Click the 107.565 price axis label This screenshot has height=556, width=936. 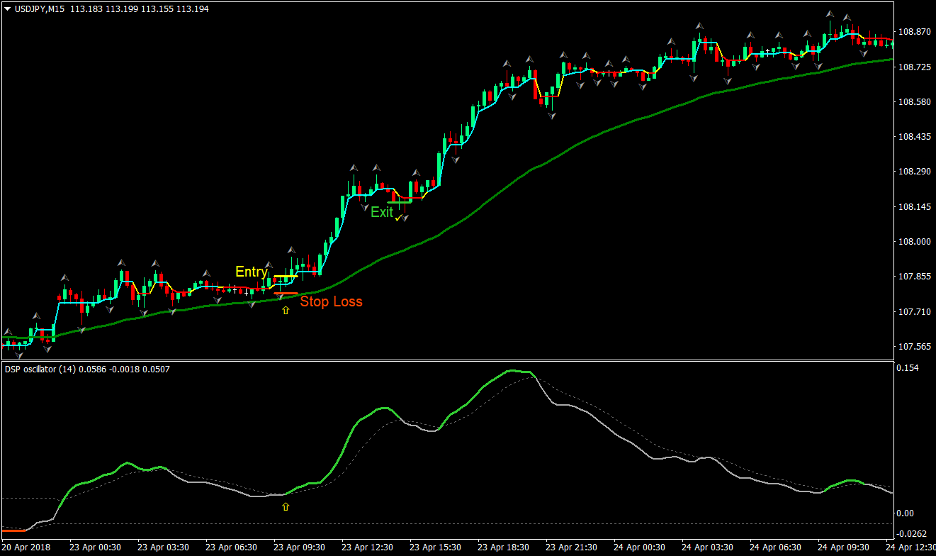click(x=915, y=346)
